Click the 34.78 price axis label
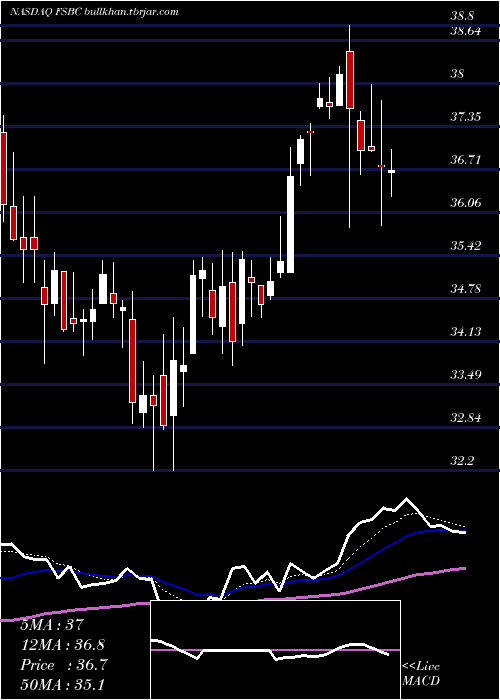This screenshot has height=700, width=500. (465, 289)
